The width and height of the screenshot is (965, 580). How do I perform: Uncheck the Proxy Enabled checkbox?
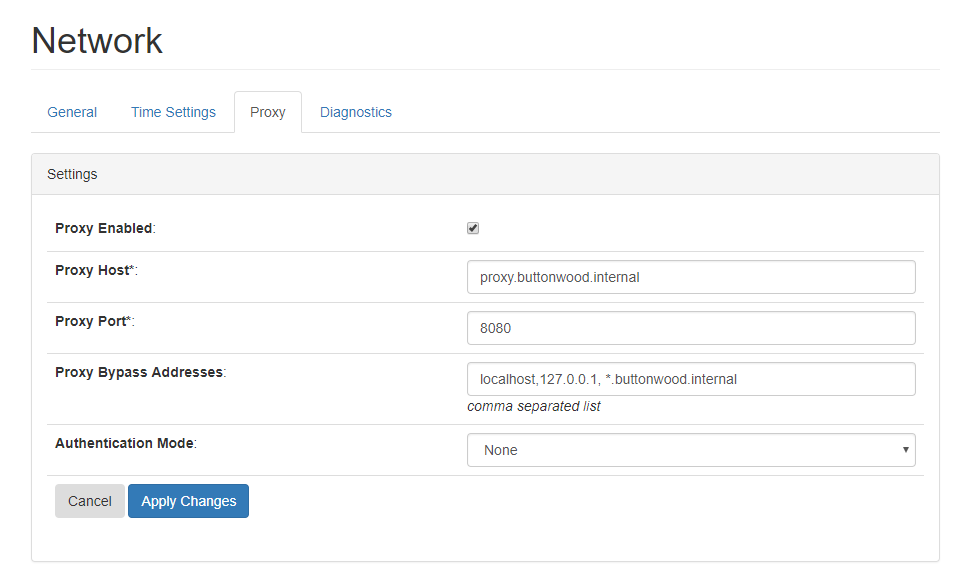[473, 228]
